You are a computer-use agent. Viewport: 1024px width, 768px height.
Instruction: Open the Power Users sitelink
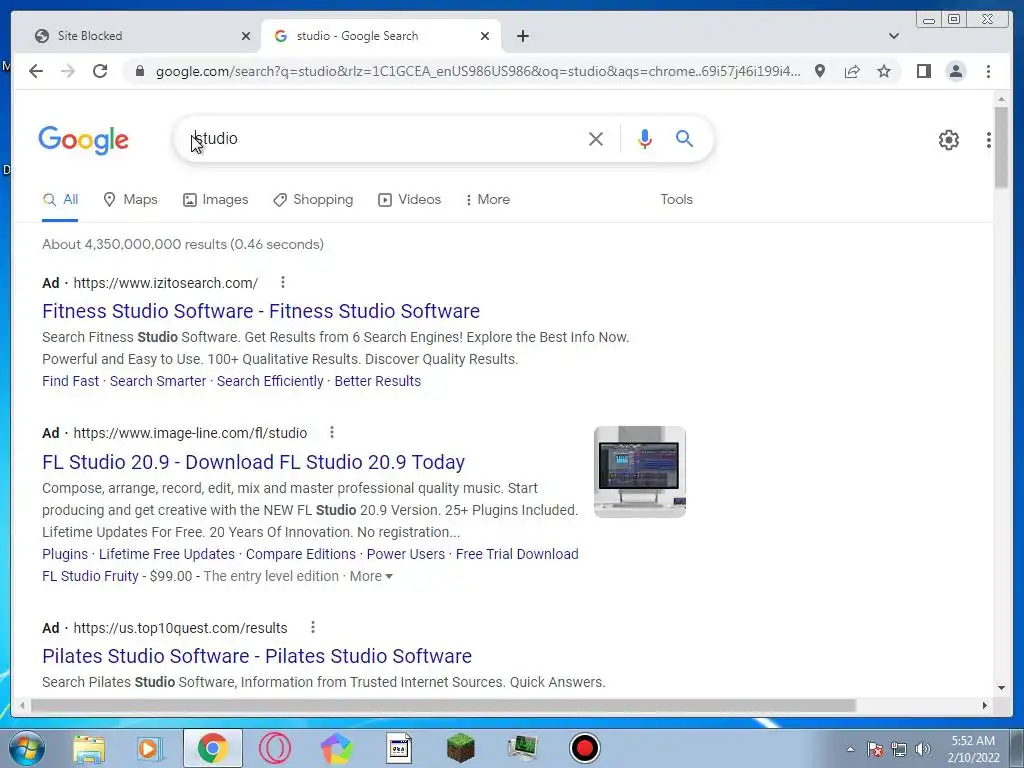406,554
